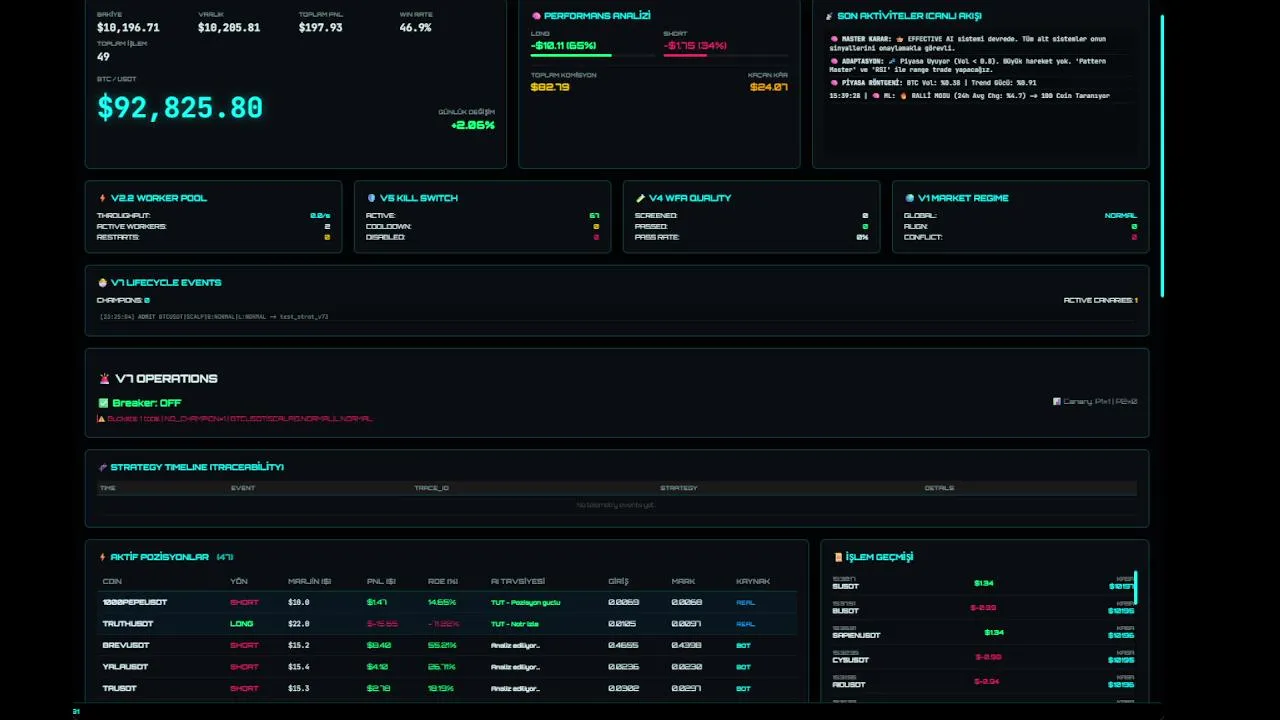Click the REAL source tag for 1000PEPEUSDT
Image resolution: width=1280 pixels, height=720 pixels.
(745, 602)
